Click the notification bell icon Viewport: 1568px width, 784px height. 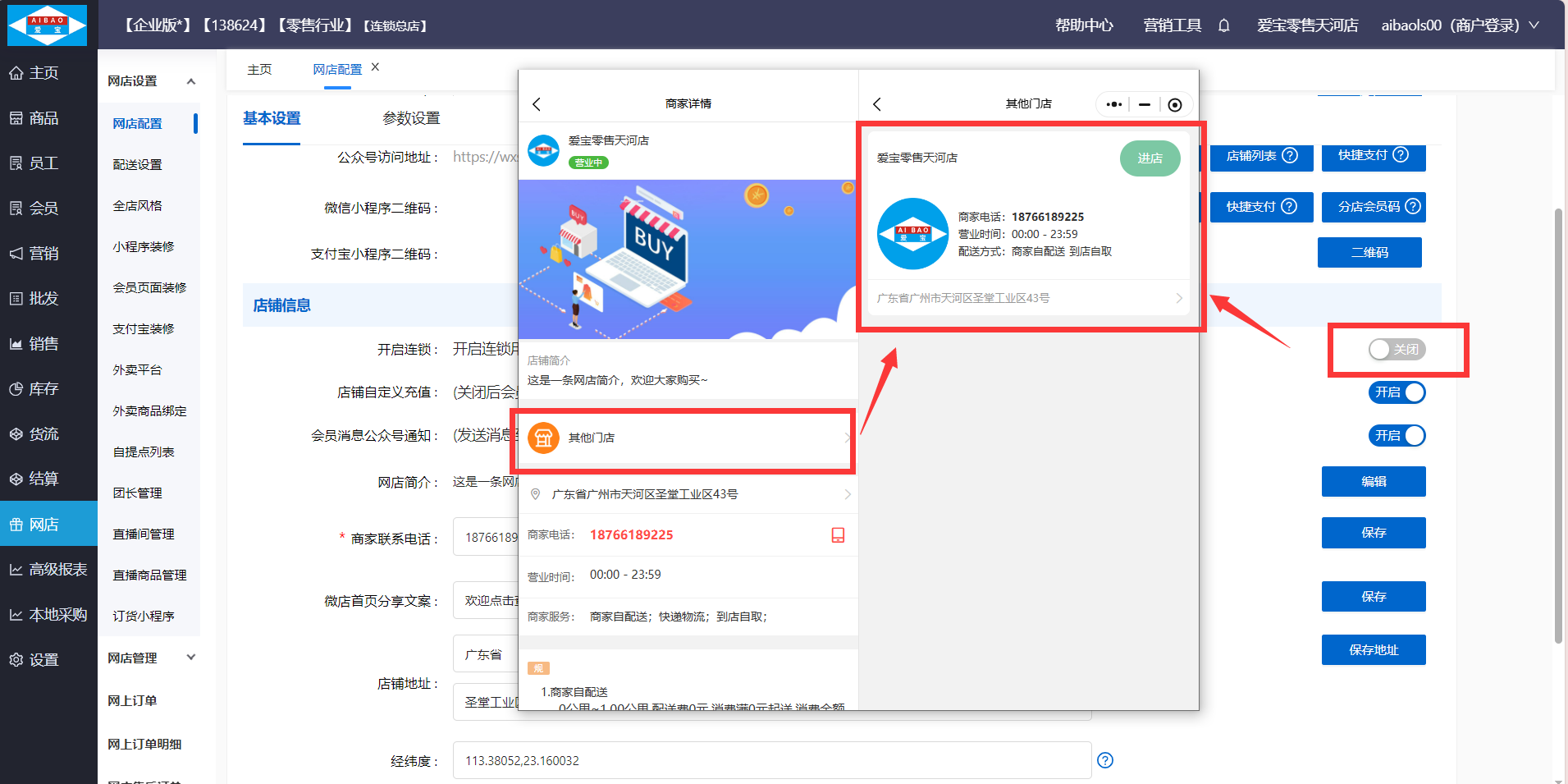pos(1223,25)
